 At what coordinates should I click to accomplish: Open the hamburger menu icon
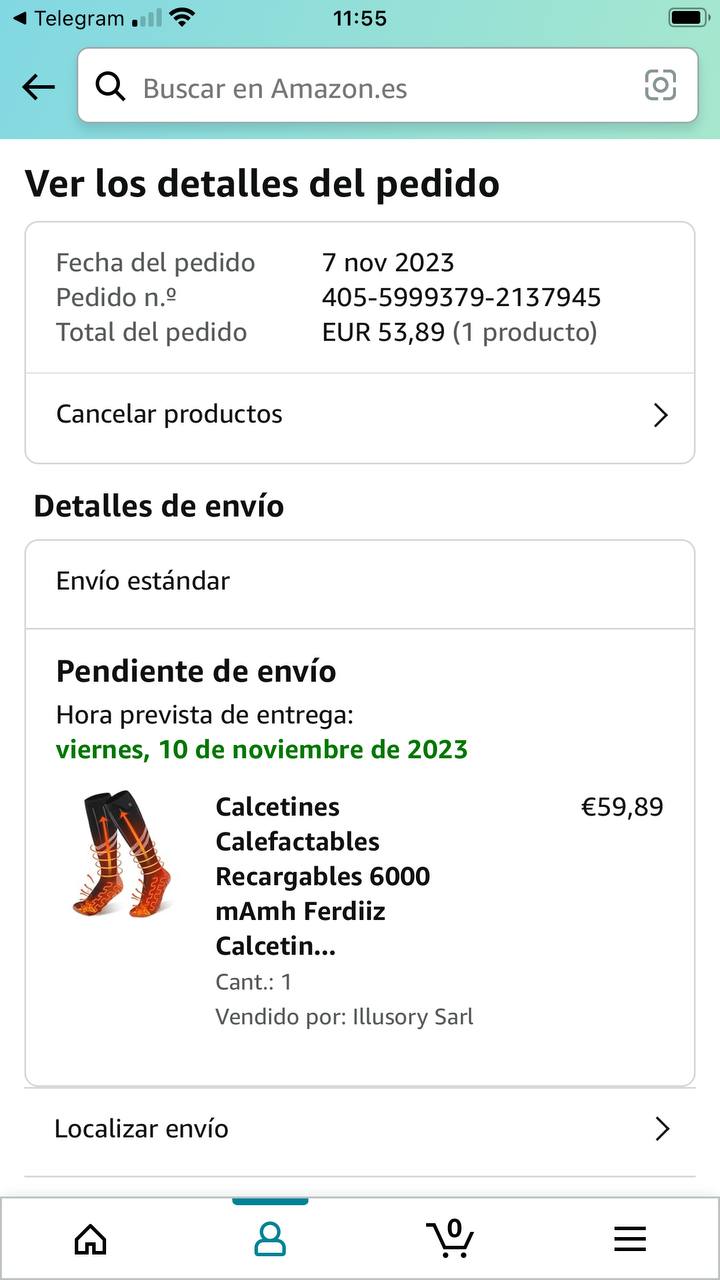(629, 1239)
